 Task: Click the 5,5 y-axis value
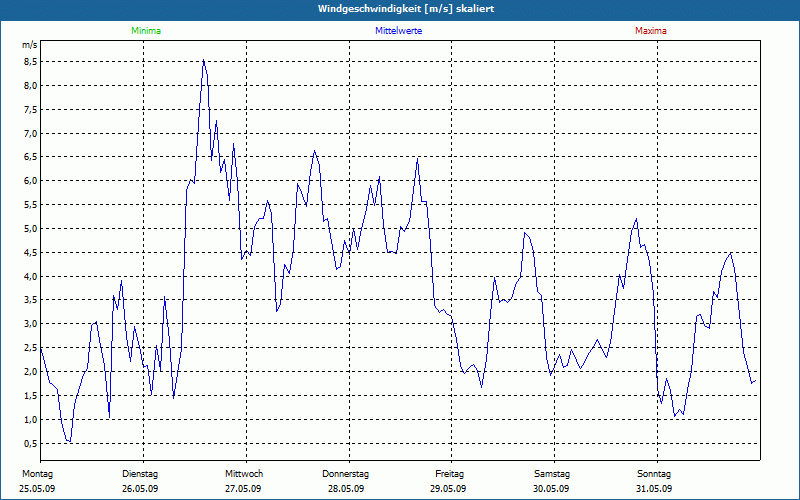31,205
